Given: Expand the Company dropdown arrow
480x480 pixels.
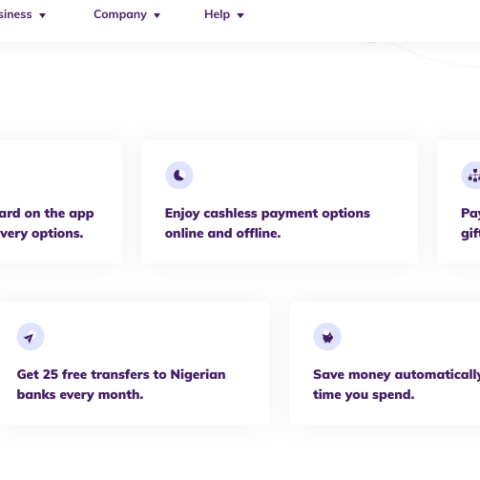Looking at the screenshot, I should coord(157,15).
